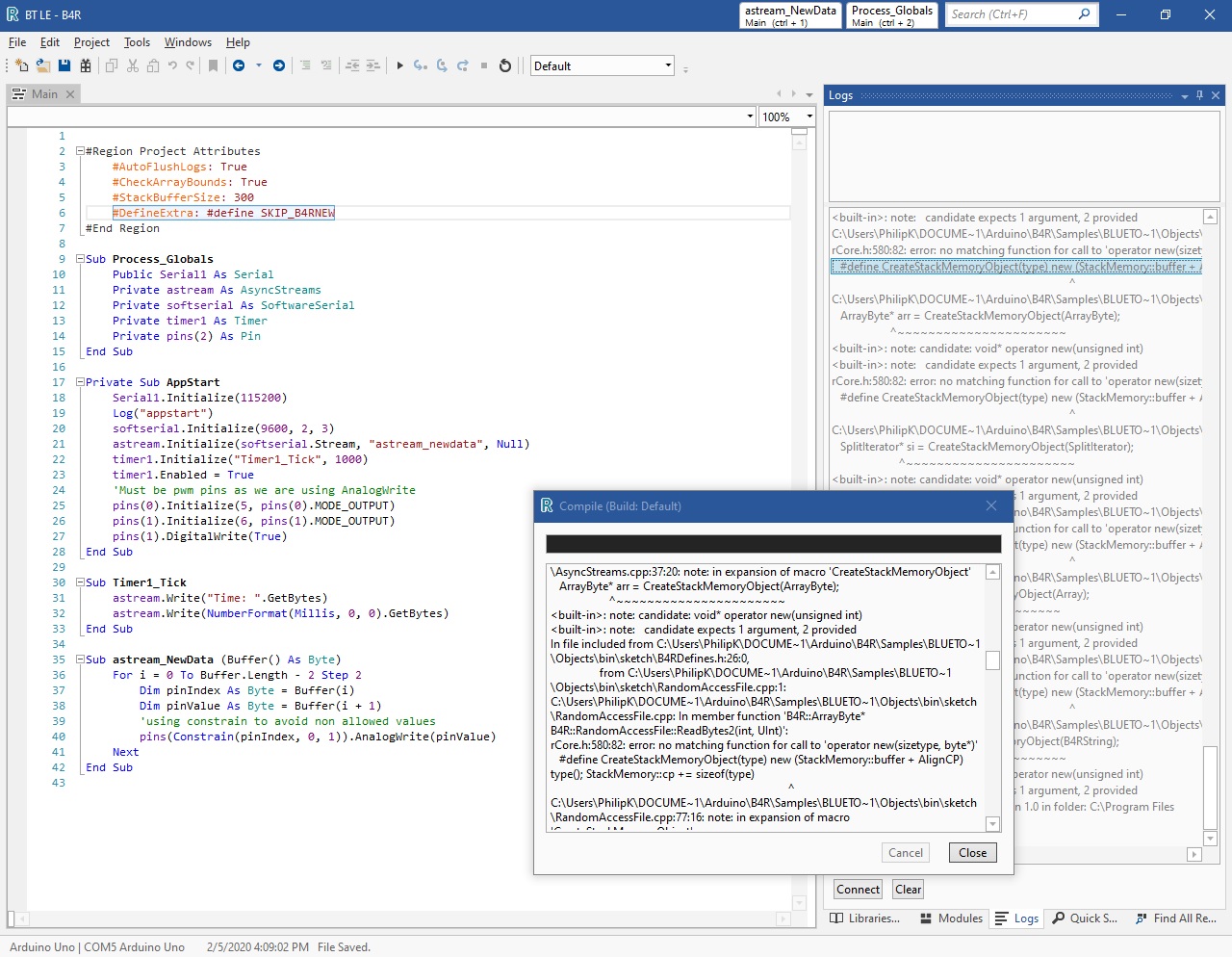
Task: Click the Clear button in Logs panel
Action: coord(908,890)
